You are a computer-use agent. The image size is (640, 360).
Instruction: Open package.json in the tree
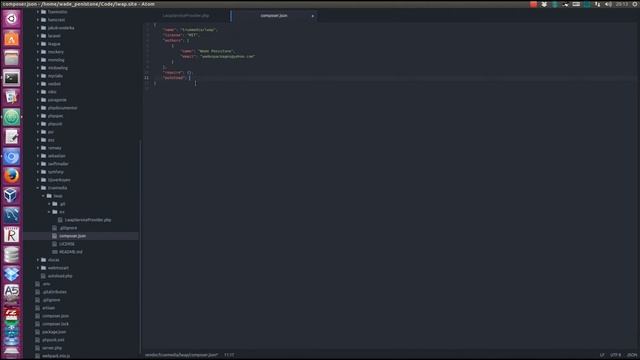tap(54, 332)
